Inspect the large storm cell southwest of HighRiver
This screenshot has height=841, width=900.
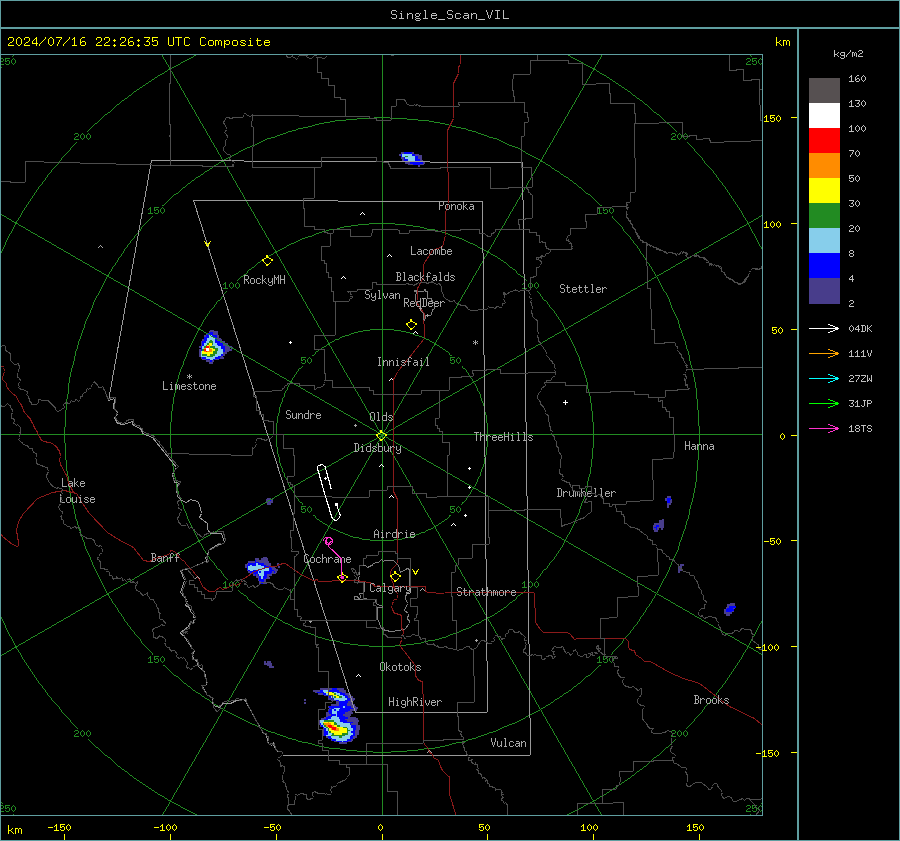(x=338, y=716)
